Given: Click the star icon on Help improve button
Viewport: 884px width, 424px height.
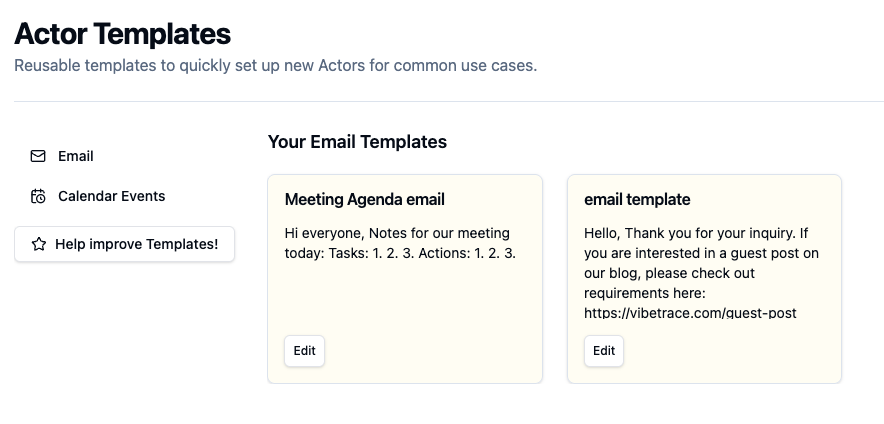Looking at the screenshot, I should coord(39,244).
